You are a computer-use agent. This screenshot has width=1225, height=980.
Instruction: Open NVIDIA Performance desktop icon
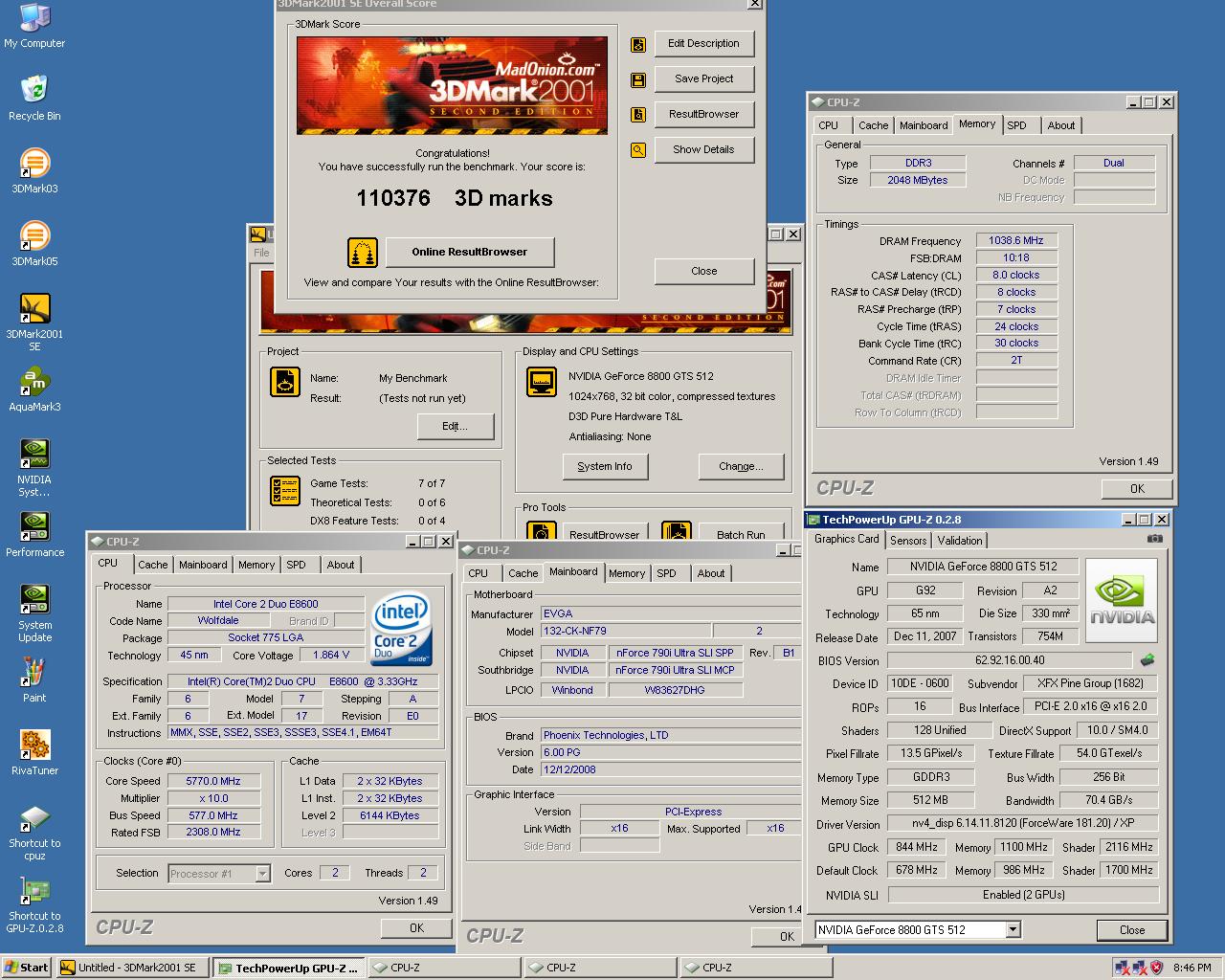click(x=34, y=535)
